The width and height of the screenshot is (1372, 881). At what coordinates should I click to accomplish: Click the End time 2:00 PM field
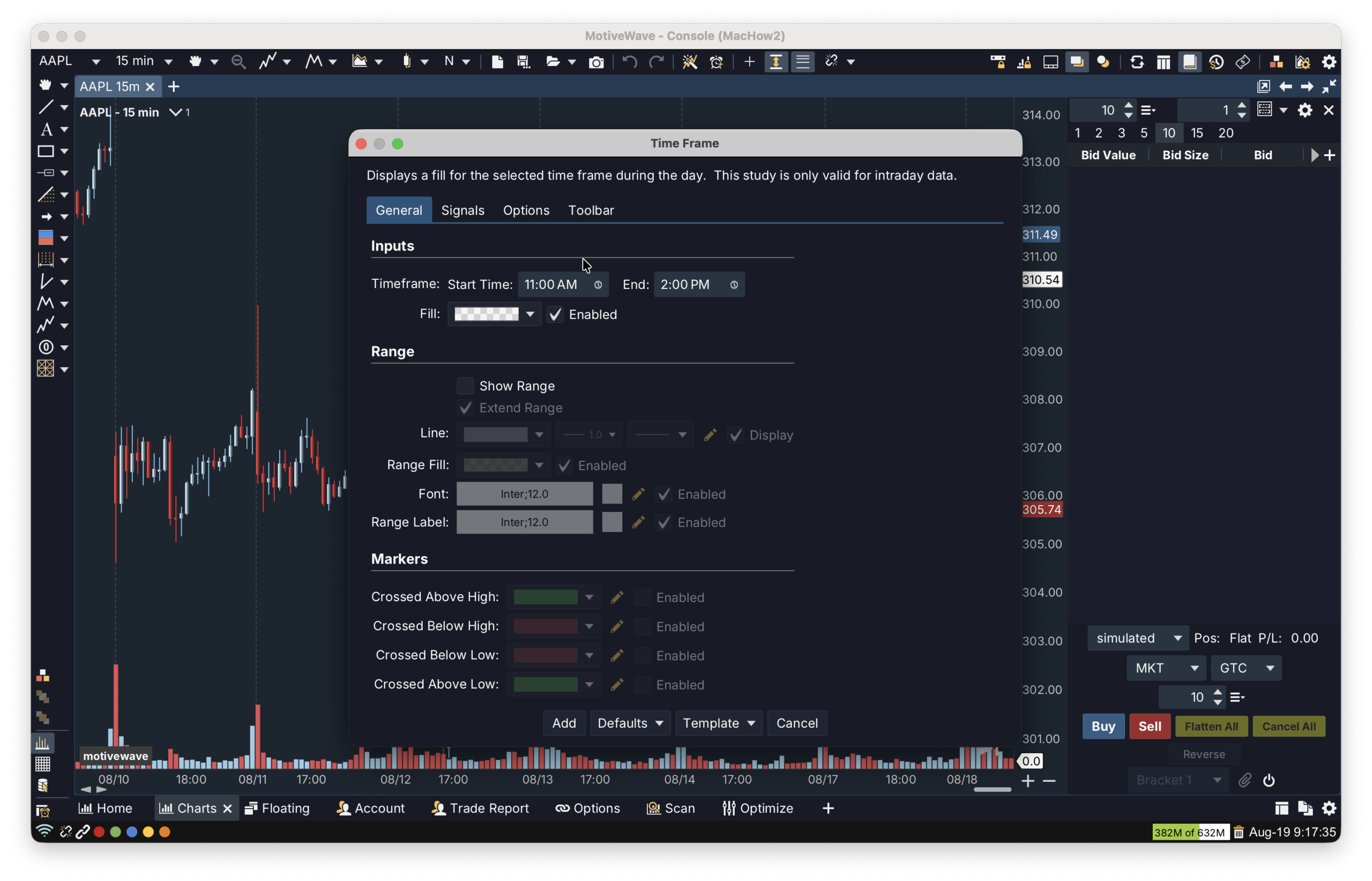tap(698, 285)
